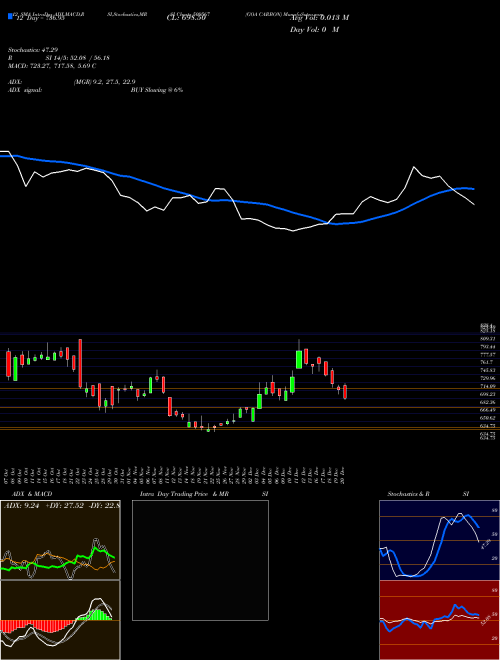Click the "Intra Day Trading Price & MR SI" heading
Screen dimensions: 500x660
coord(204,494)
